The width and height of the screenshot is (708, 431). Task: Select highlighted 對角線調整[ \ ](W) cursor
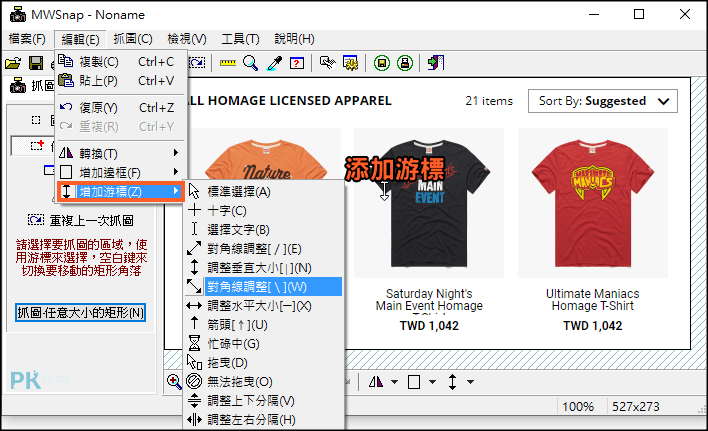pyautogui.click(x=264, y=287)
